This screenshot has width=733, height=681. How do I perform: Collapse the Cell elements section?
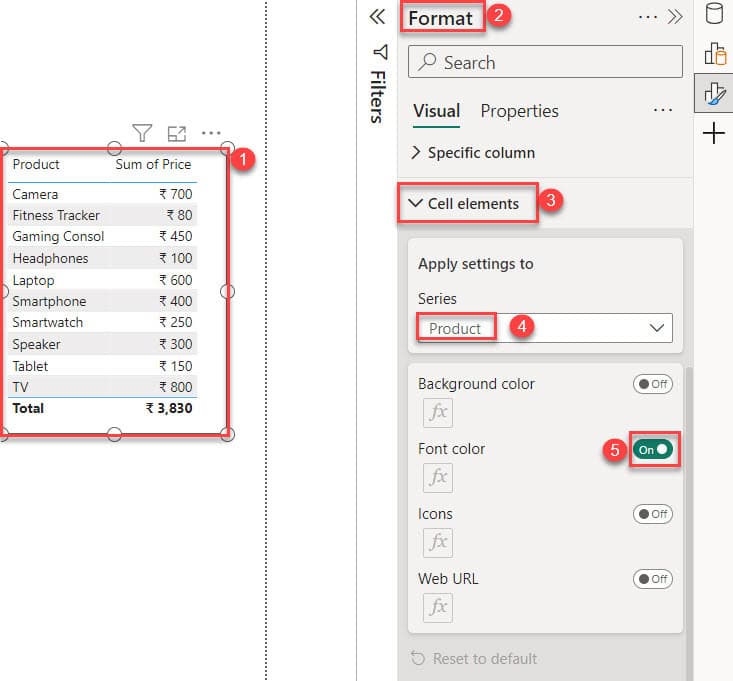(464, 204)
